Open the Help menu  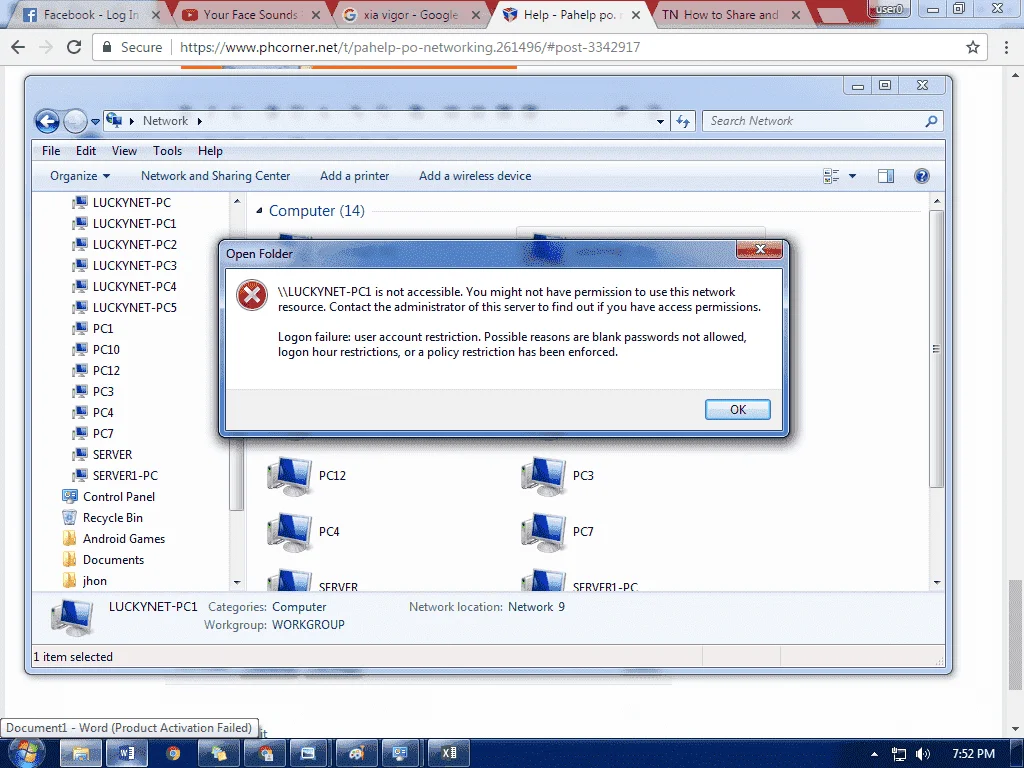point(210,151)
